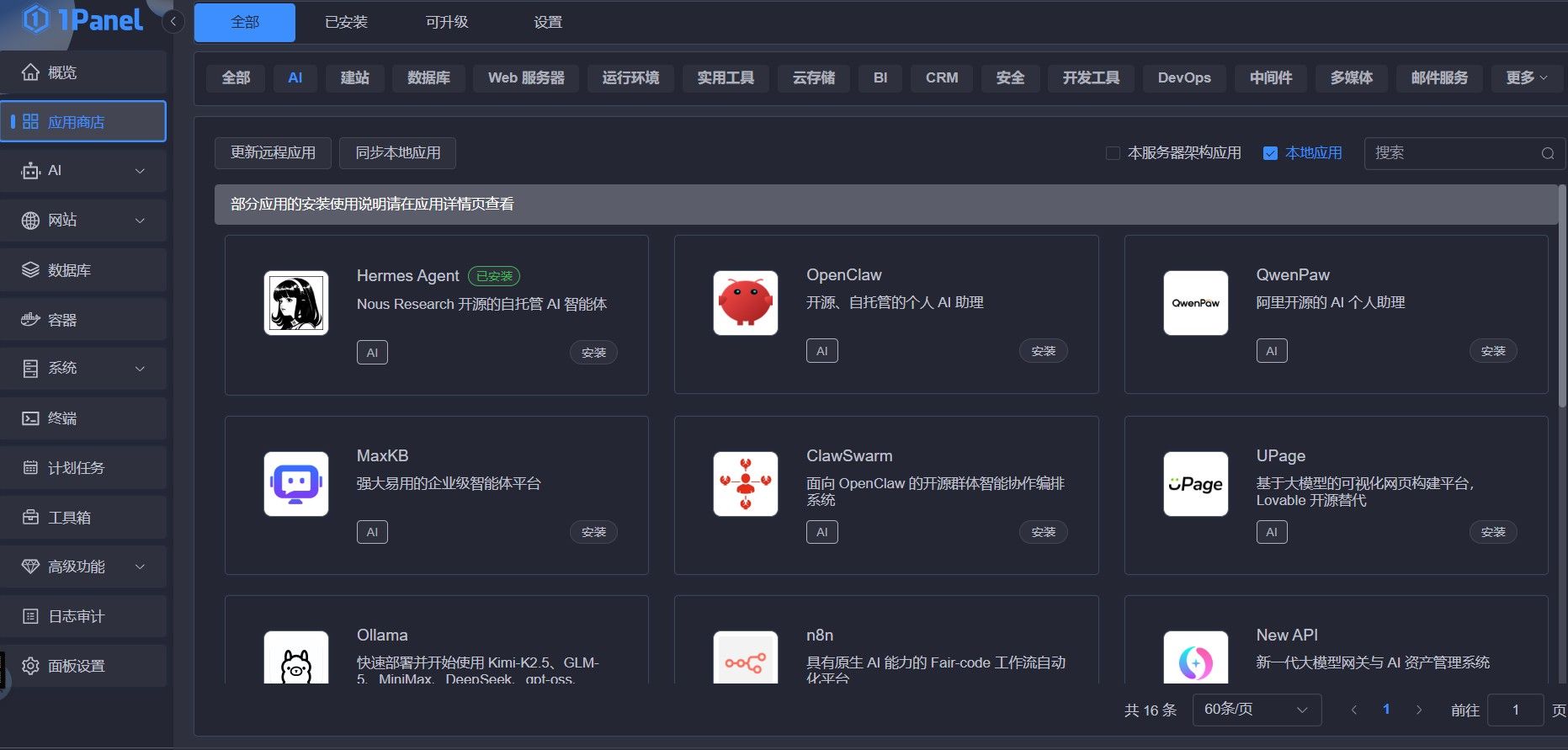The width and height of the screenshot is (1568, 750).
Task: Install ClawSwarm with 安装 button
Action: coord(1043,532)
